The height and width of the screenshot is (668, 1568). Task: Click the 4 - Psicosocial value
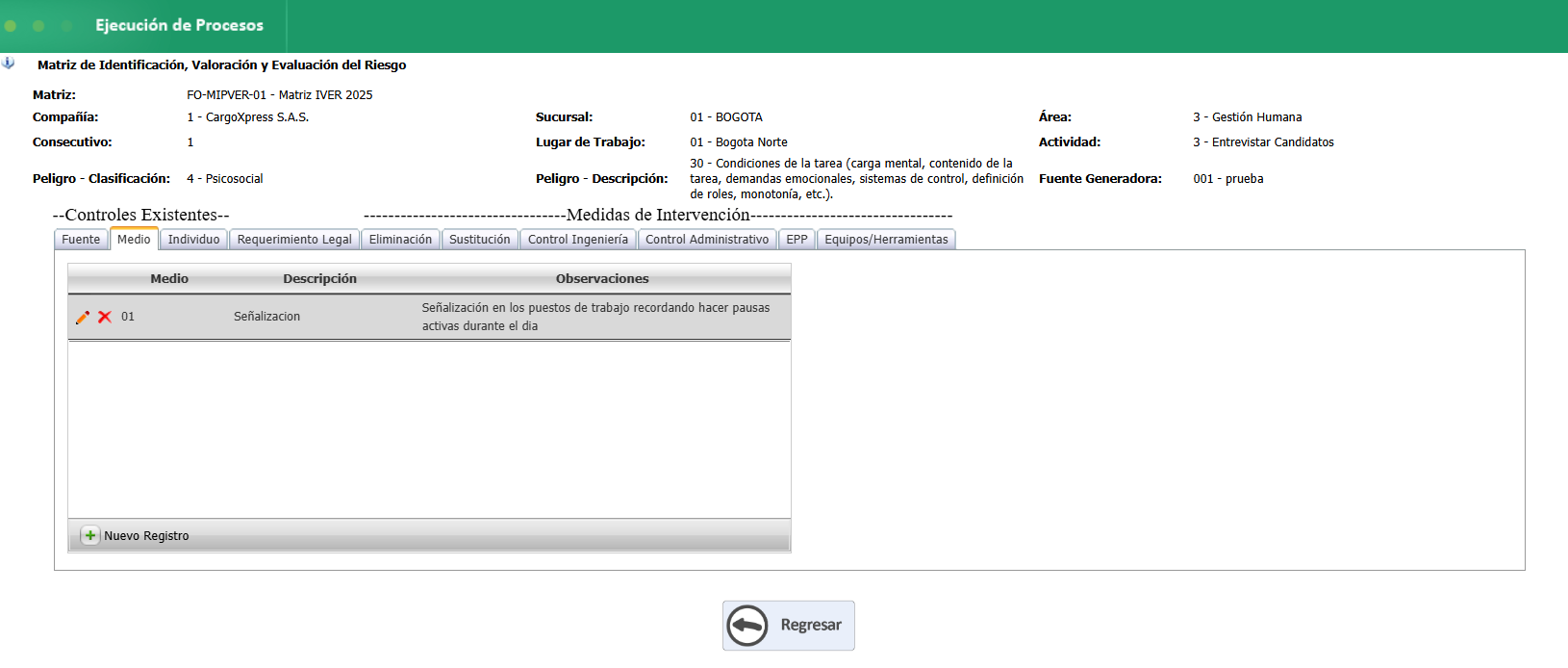(x=224, y=179)
